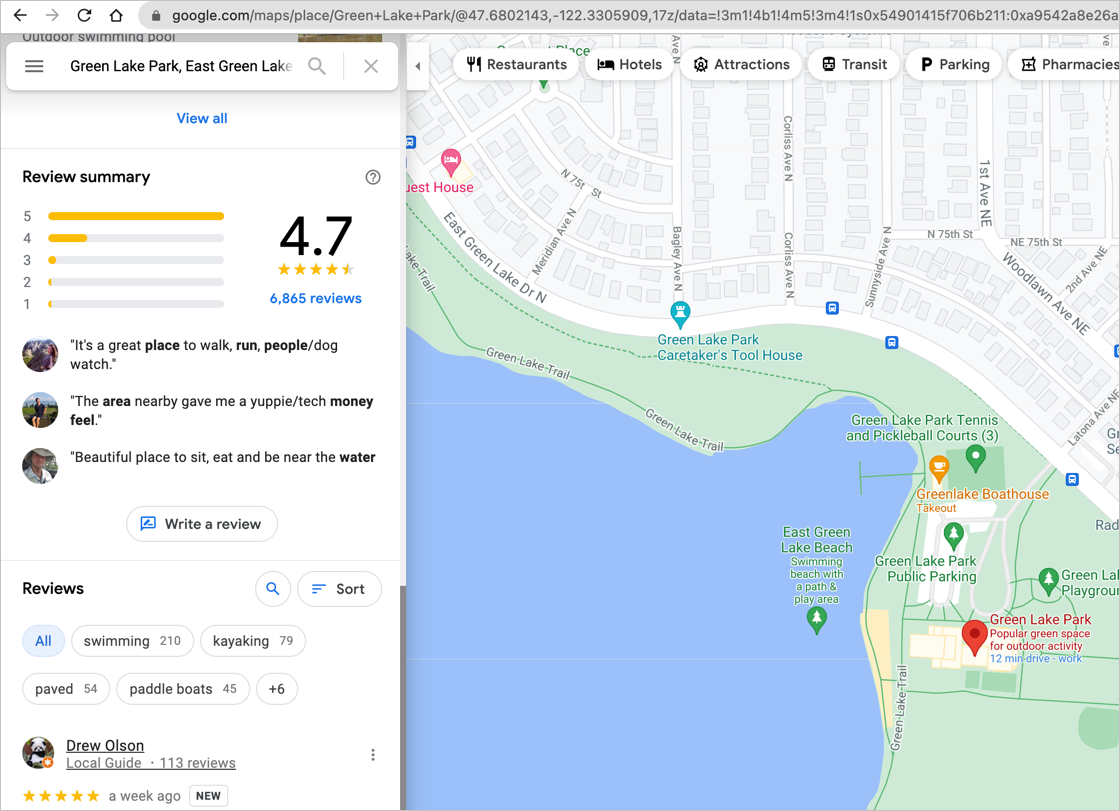Click the side panel scrollbar
1120x811 pixels.
pos(403,698)
